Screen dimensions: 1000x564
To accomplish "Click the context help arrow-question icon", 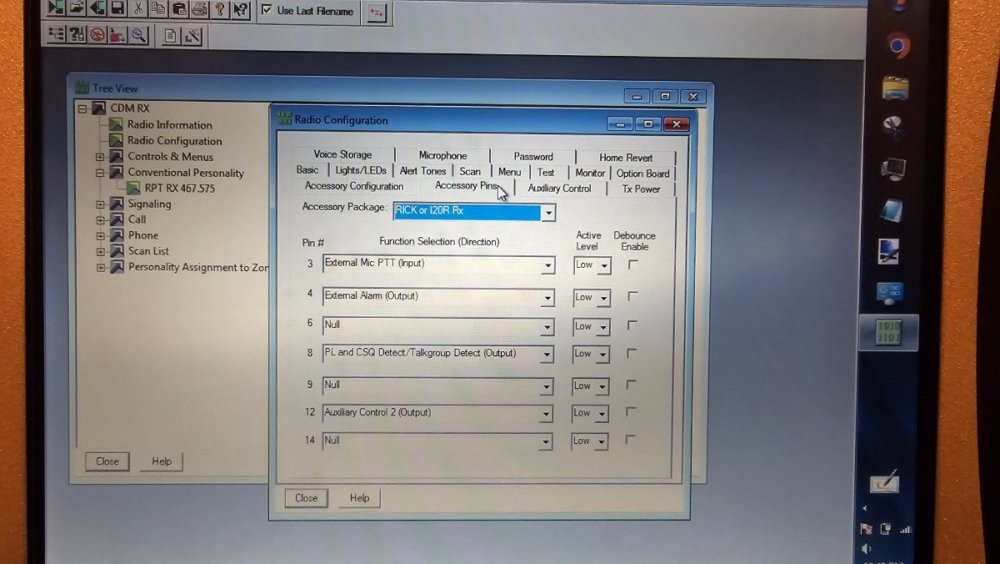I will pos(240,9).
